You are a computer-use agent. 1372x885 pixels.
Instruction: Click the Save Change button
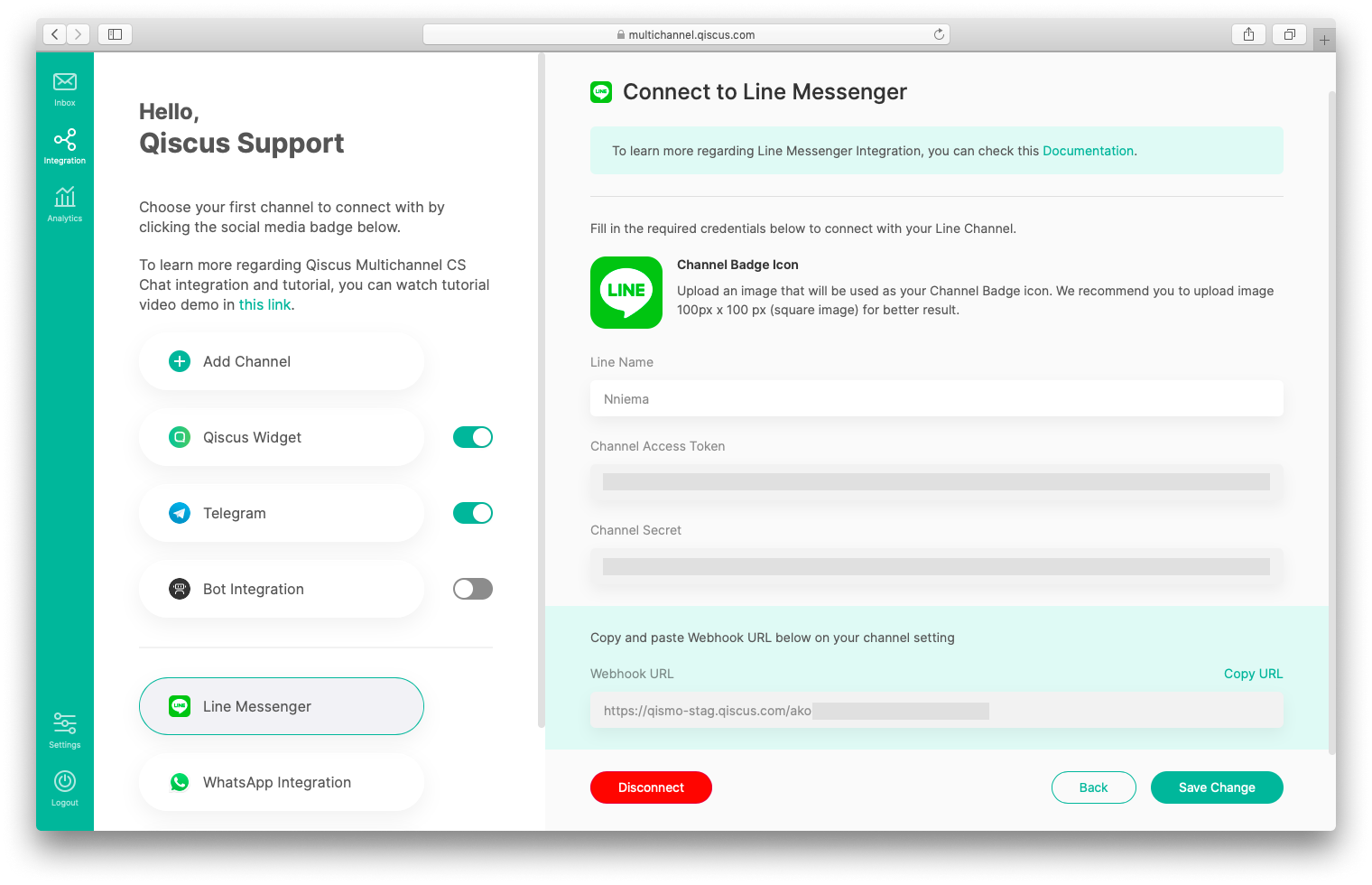coord(1217,787)
